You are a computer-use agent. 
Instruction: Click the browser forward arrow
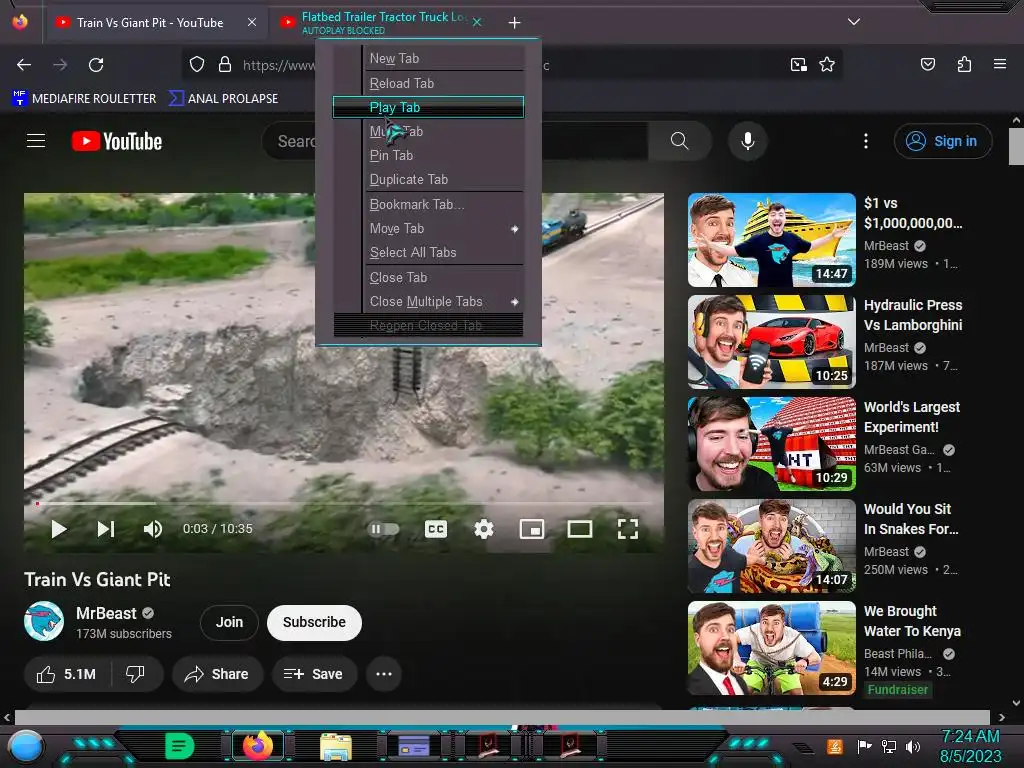60,65
